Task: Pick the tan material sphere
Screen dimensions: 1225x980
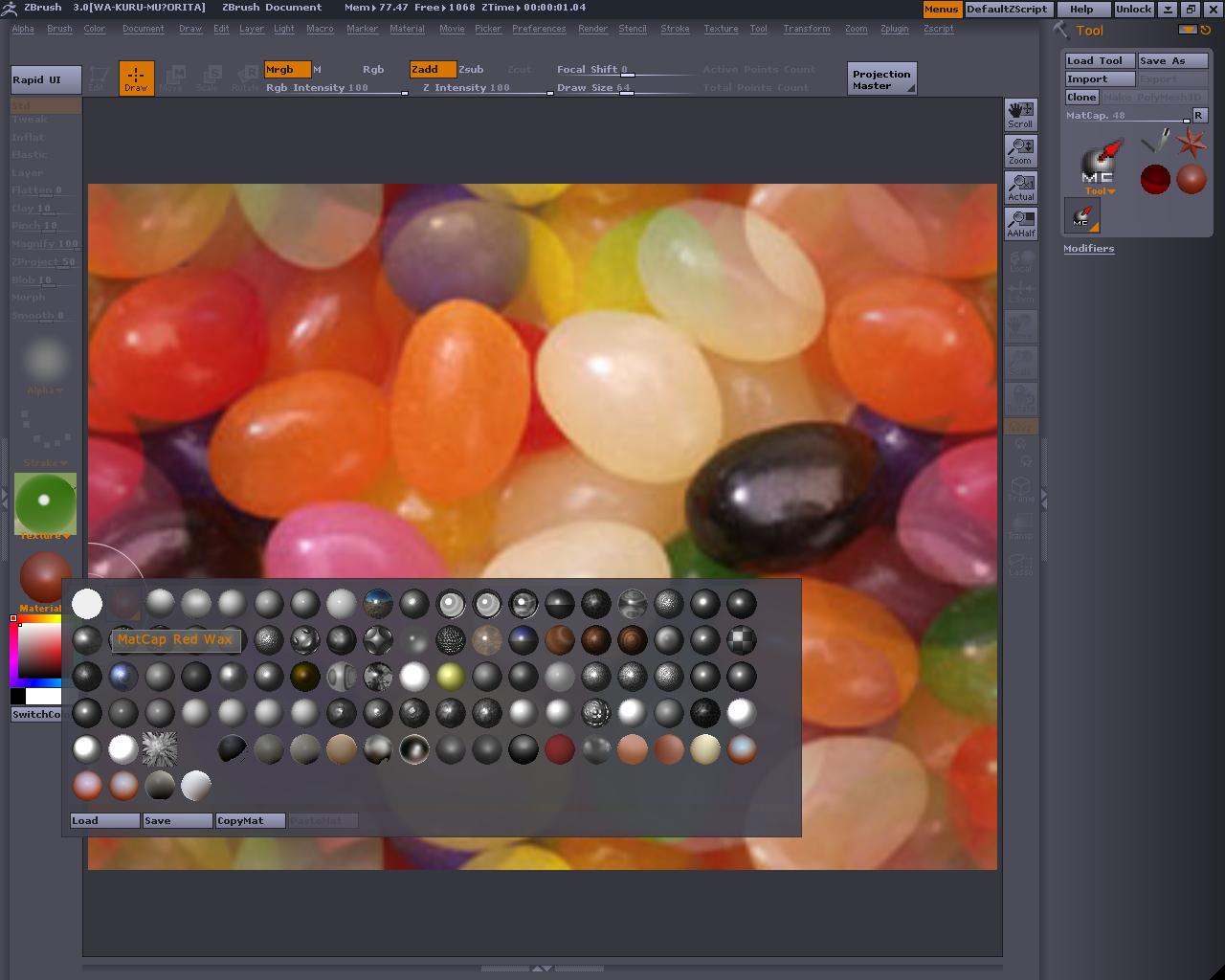Action: (x=342, y=749)
